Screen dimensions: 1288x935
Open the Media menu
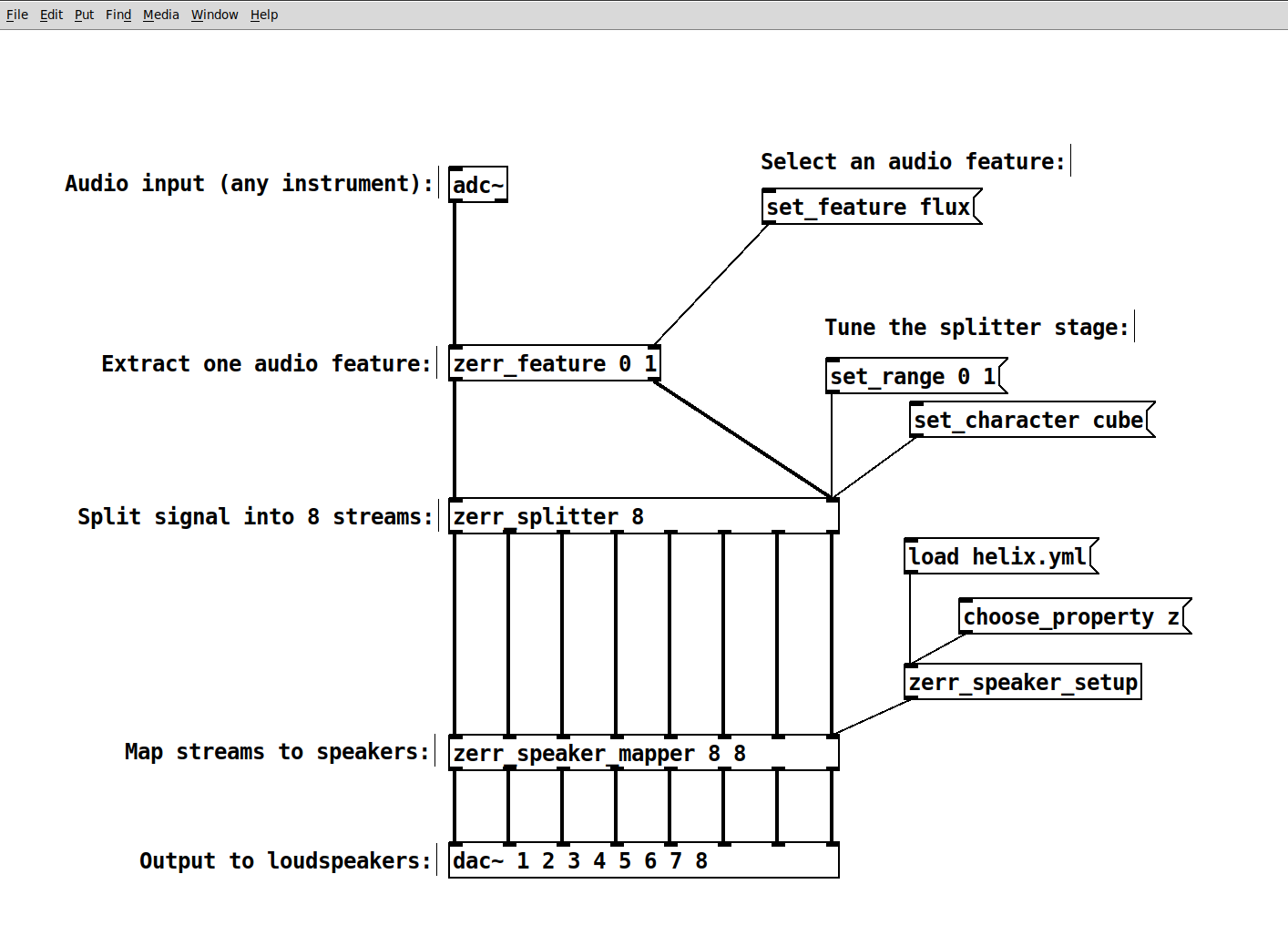point(160,15)
